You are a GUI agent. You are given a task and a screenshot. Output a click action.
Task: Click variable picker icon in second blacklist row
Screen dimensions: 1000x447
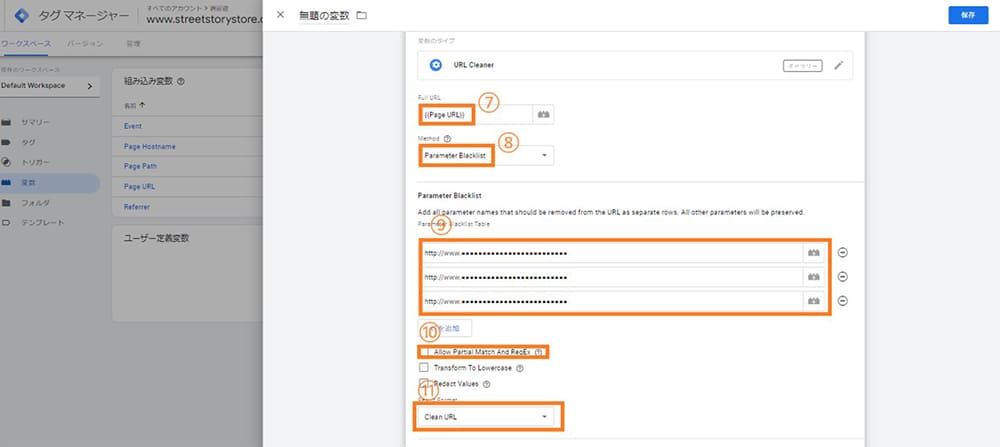tap(814, 277)
